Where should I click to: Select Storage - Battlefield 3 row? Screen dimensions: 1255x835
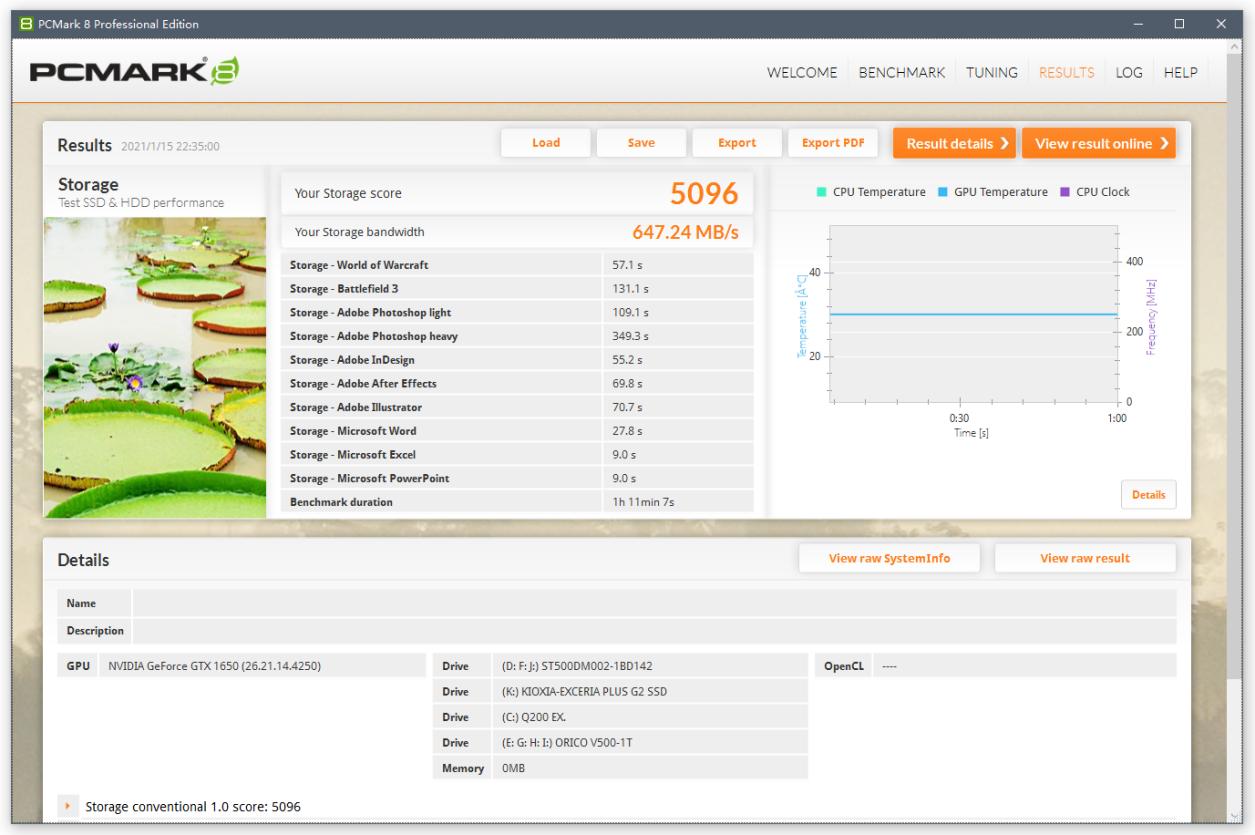(x=518, y=288)
